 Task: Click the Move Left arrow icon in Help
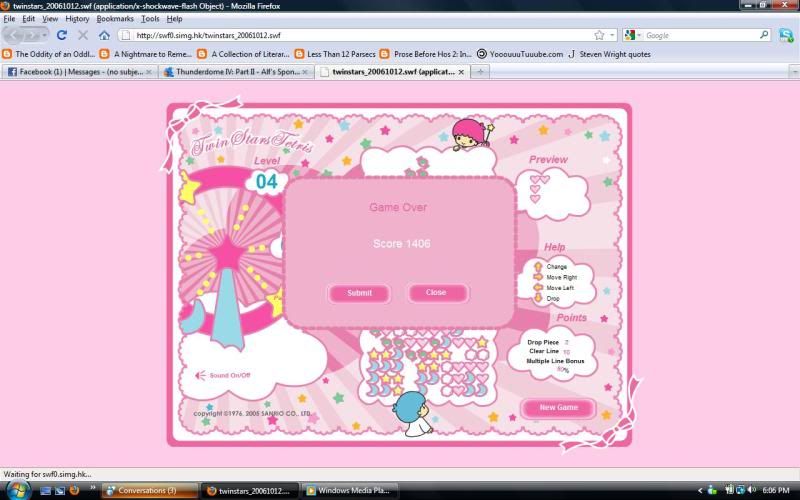pyautogui.click(x=538, y=288)
